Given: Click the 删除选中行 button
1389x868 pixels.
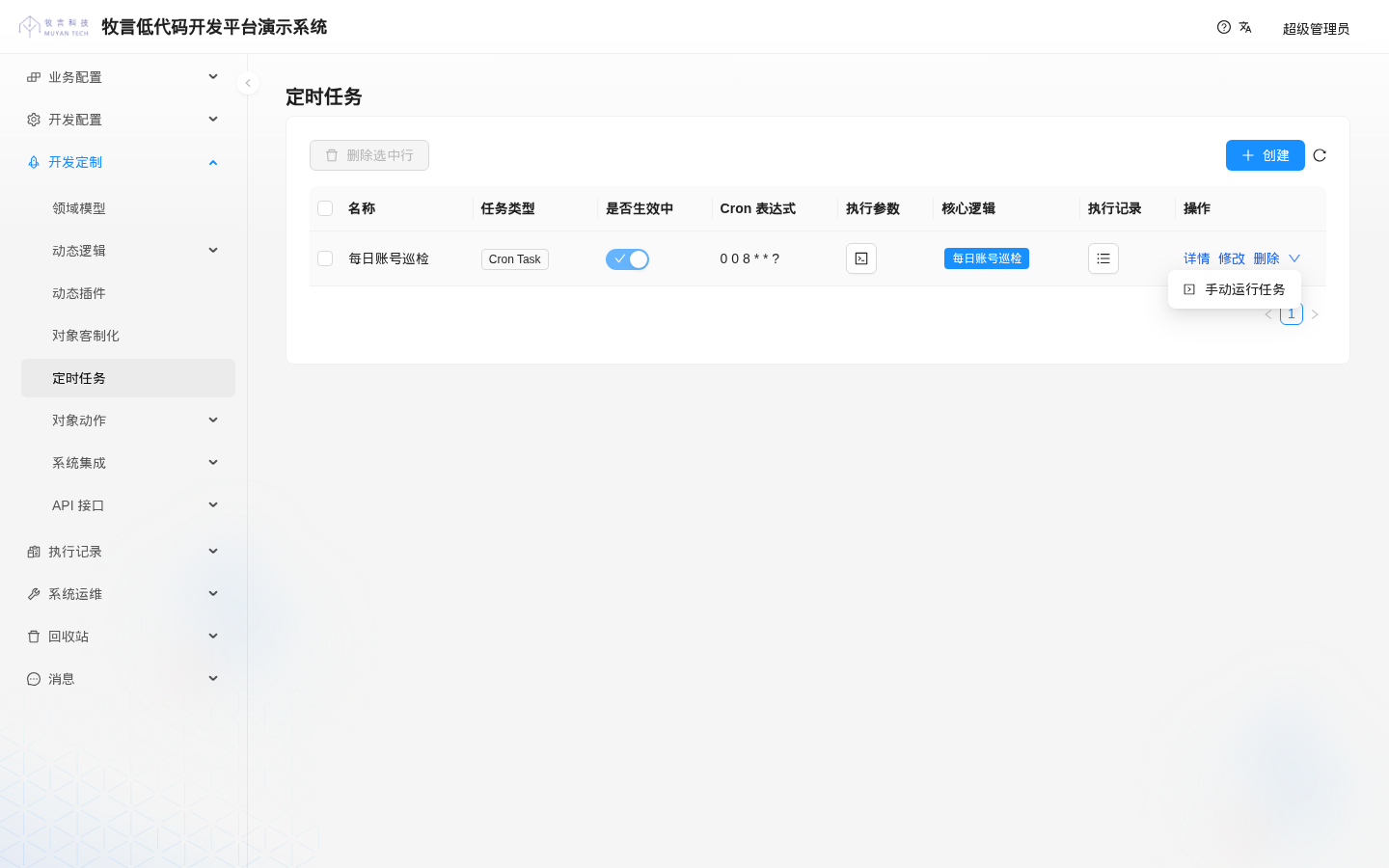Looking at the screenshot, I should (x=369, y=155).
